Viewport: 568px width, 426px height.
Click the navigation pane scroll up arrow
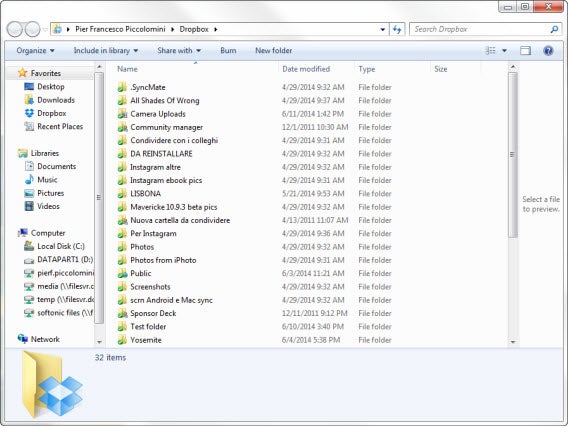[99, 67]
